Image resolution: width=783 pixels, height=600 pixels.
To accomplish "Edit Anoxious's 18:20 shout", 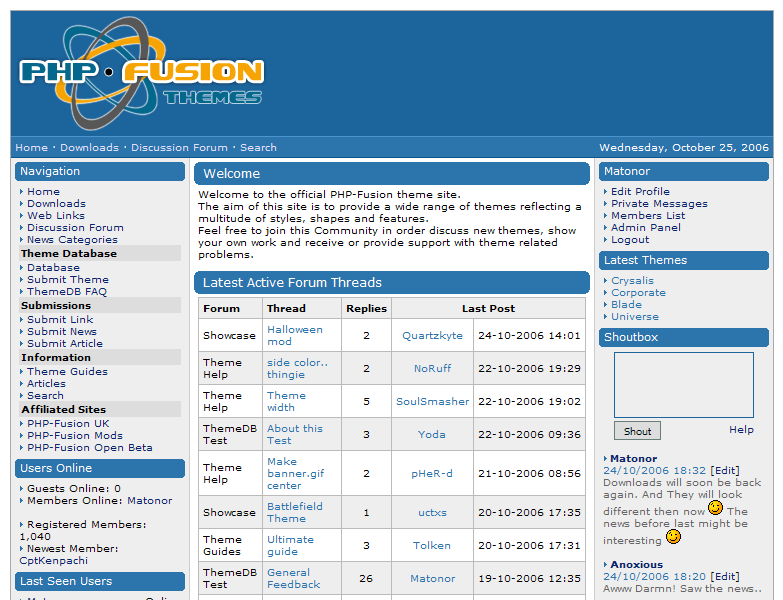I will [x=725, y=577].
